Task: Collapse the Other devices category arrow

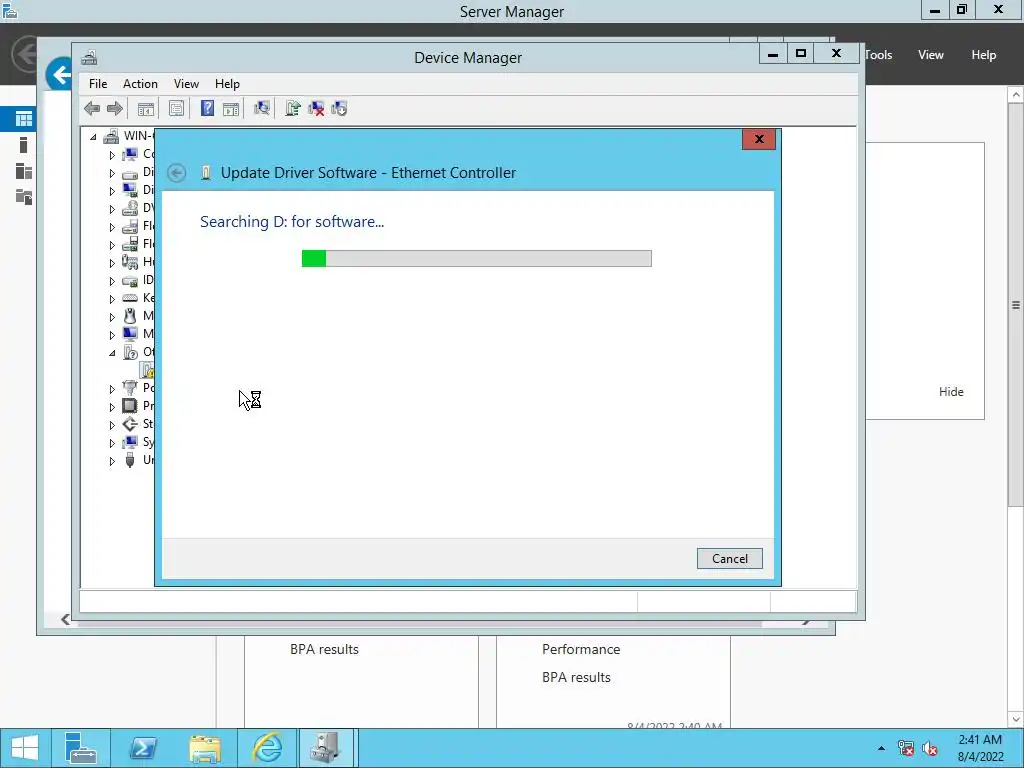Action: tap(112, 353)
